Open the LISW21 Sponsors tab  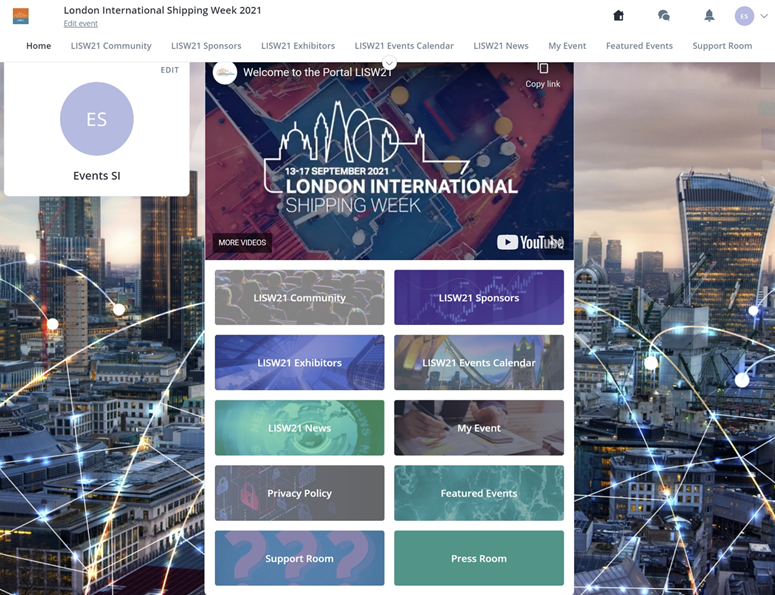[x=206, y=46]
